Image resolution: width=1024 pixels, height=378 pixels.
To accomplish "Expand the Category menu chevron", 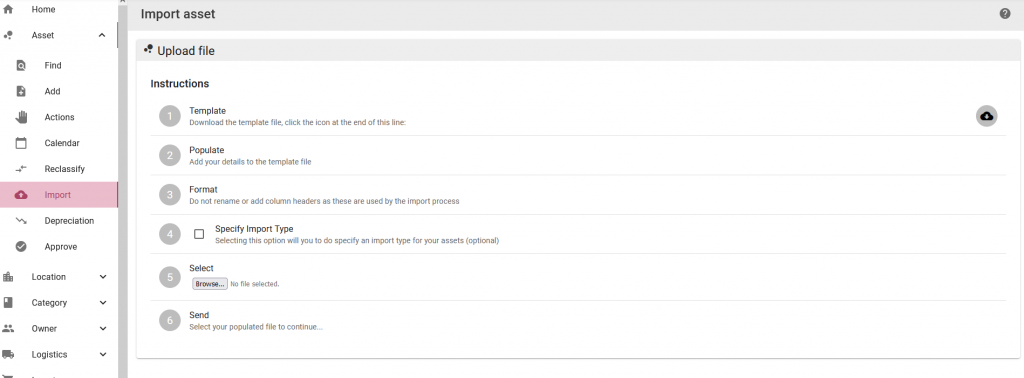I will 103,303.
